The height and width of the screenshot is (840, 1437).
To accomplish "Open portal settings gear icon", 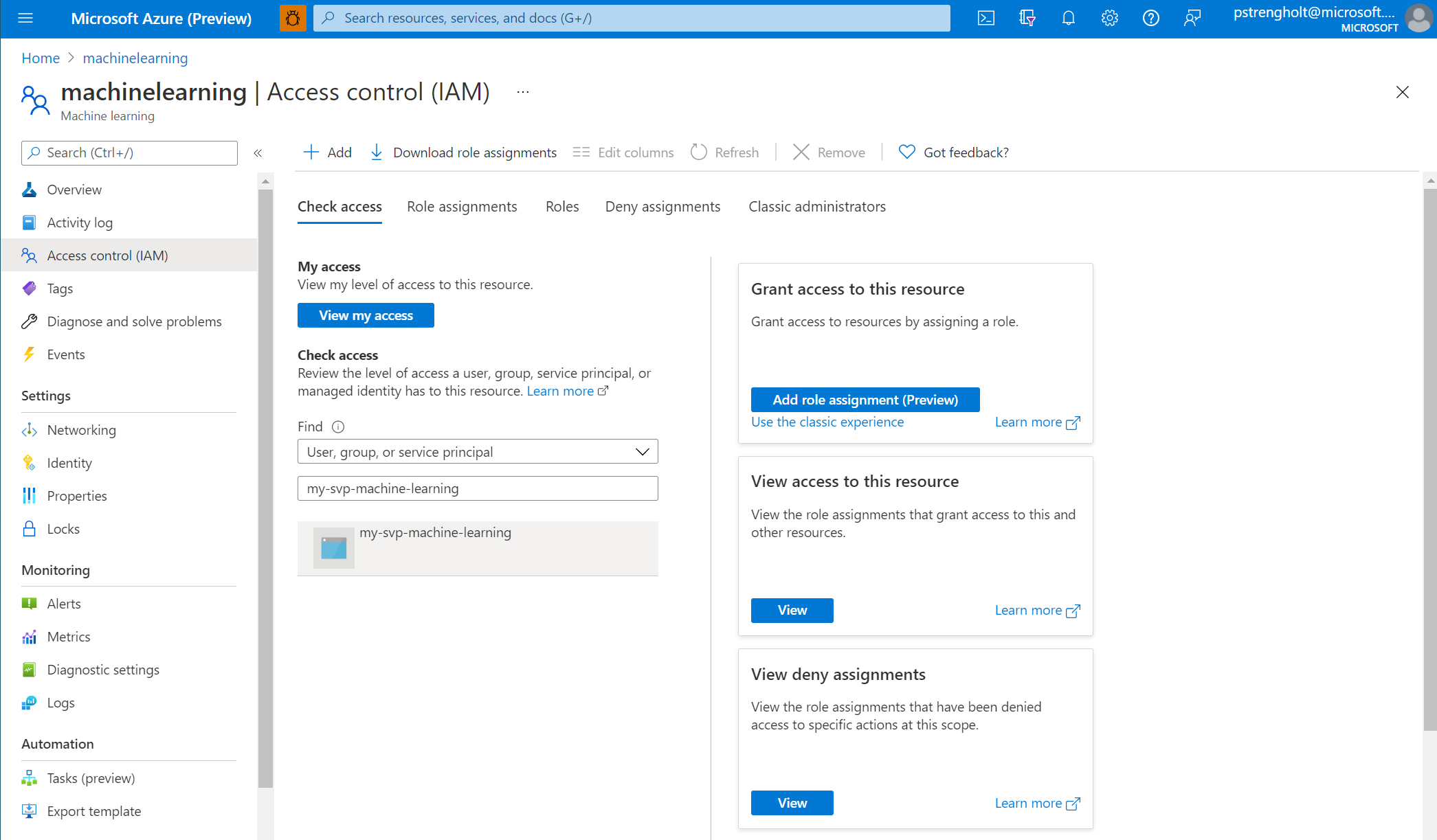I will click(1110, 19).
